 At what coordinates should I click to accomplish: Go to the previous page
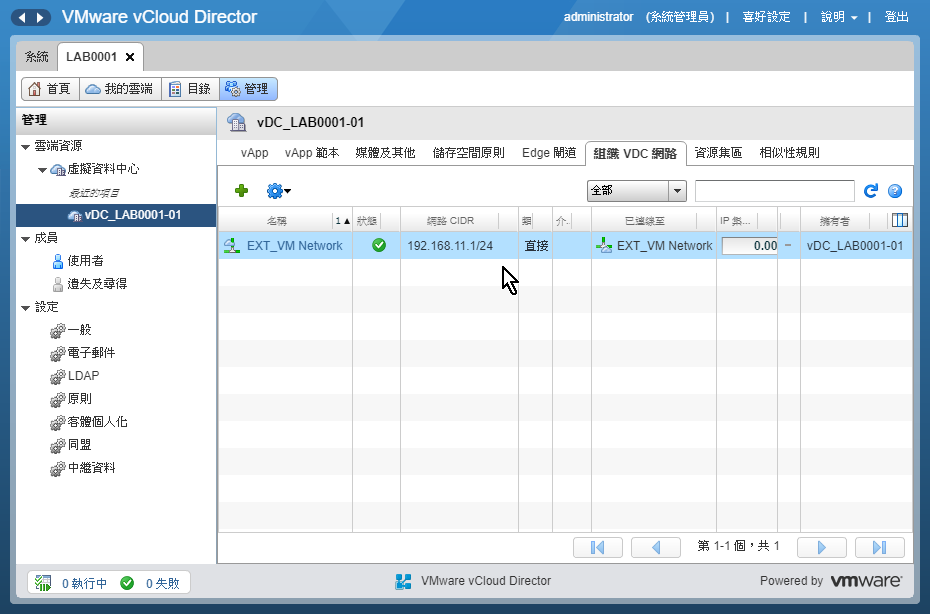click(x=655, y=547)
